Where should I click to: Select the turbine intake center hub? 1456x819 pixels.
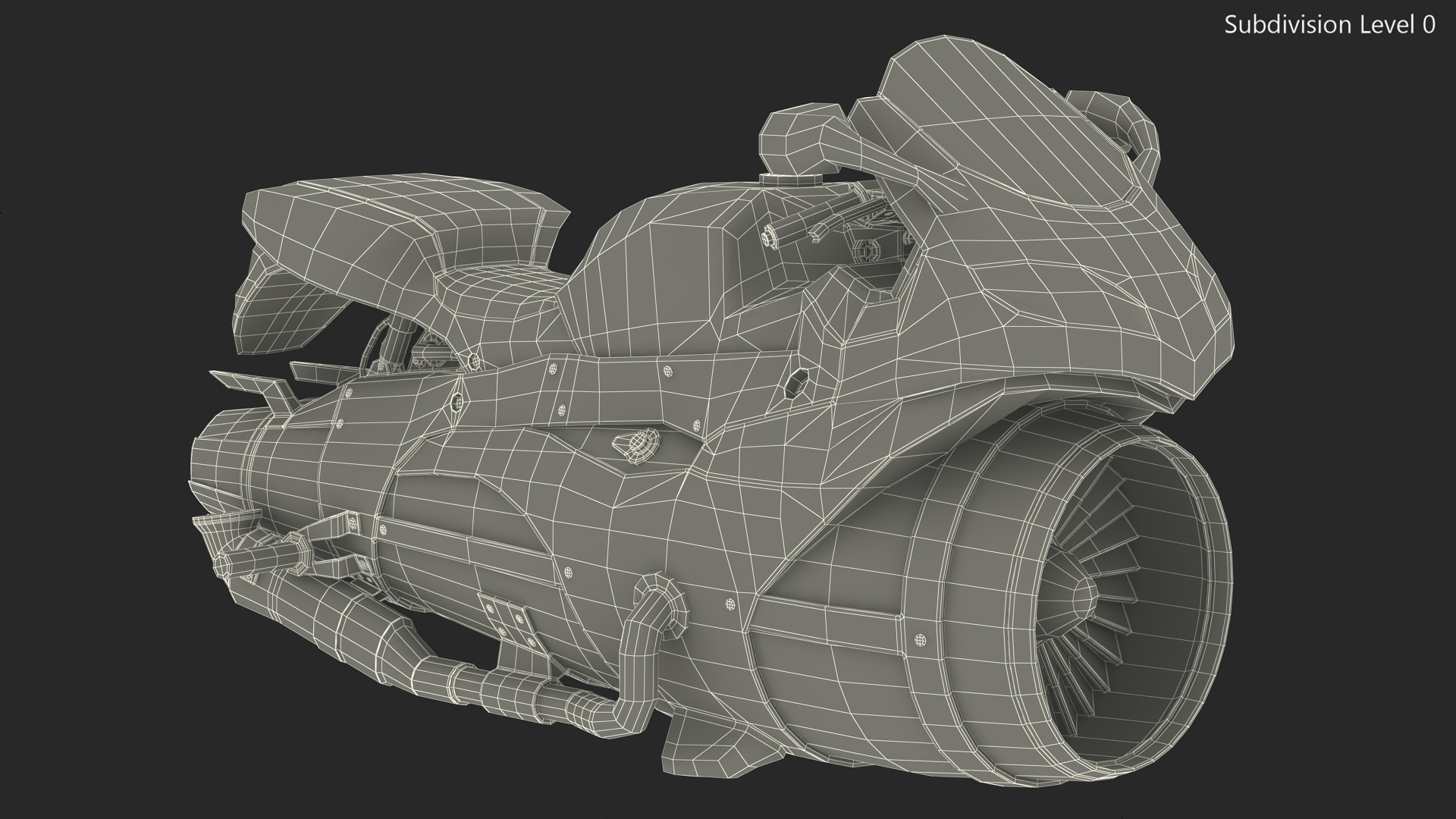click(x=1084, y=598)
